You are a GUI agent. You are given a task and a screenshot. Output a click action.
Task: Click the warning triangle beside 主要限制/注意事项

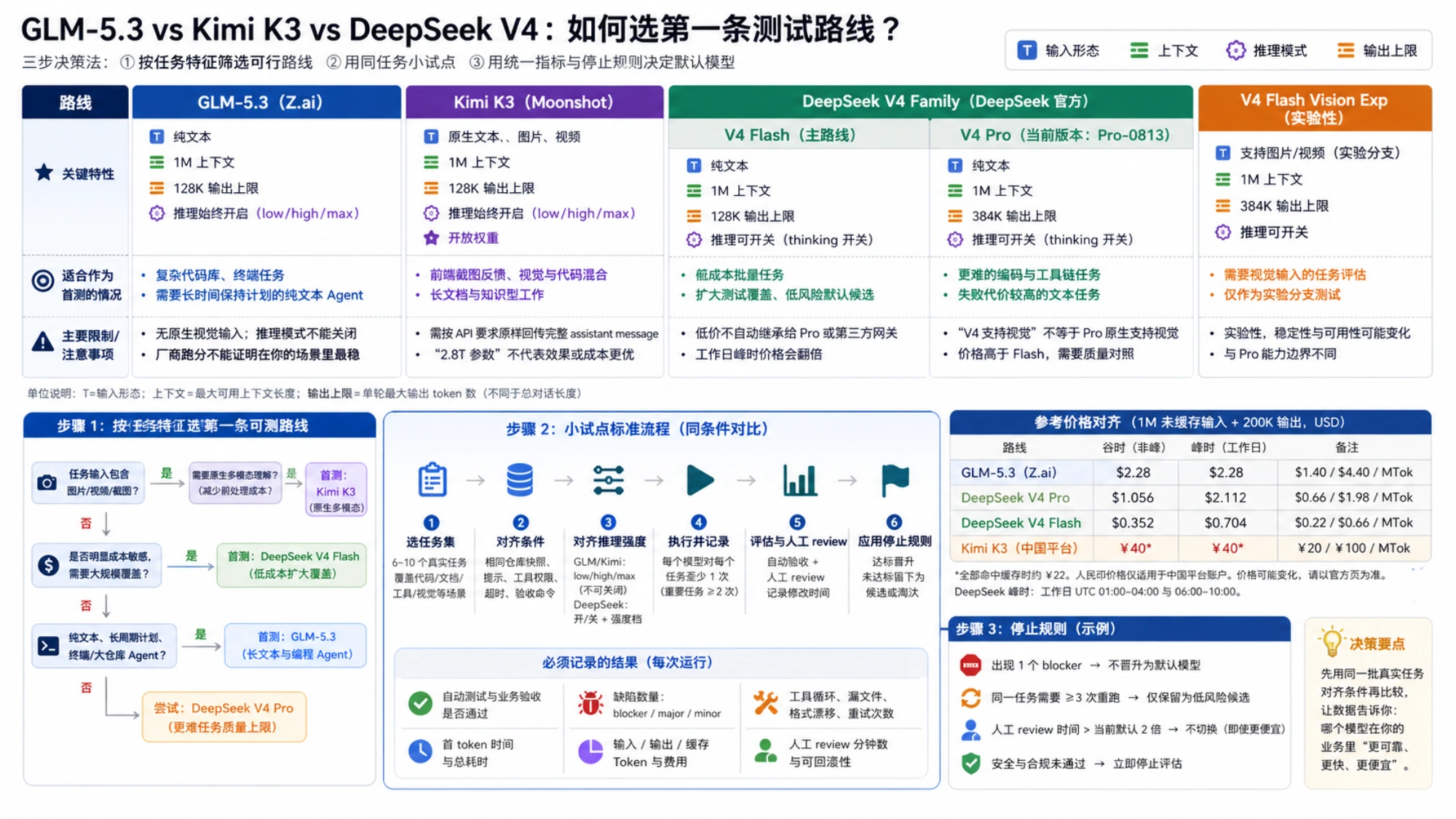[x=43, y=341]
